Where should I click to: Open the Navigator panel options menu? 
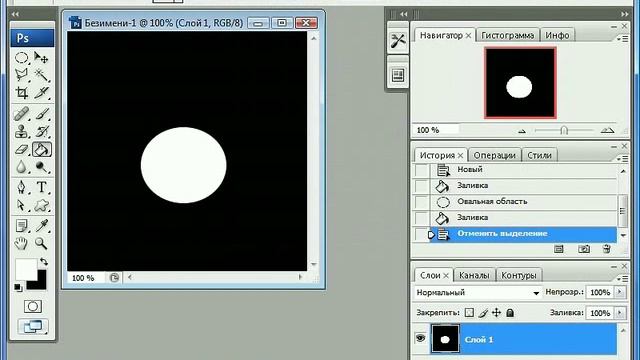[623, 39]
